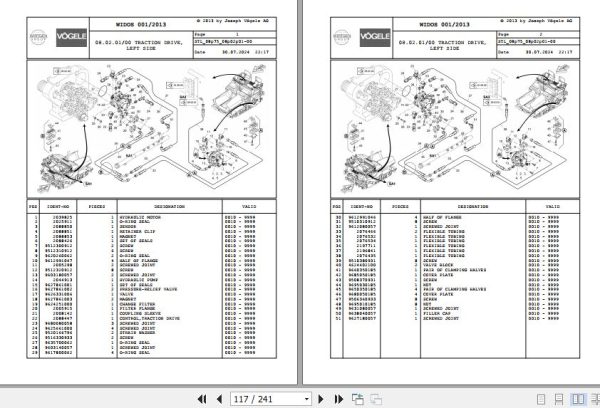Screen dimensions: 600x408
Task: Click the copyright Joseph Vögele AG text on page 2
Action: (x=536, y=21)
